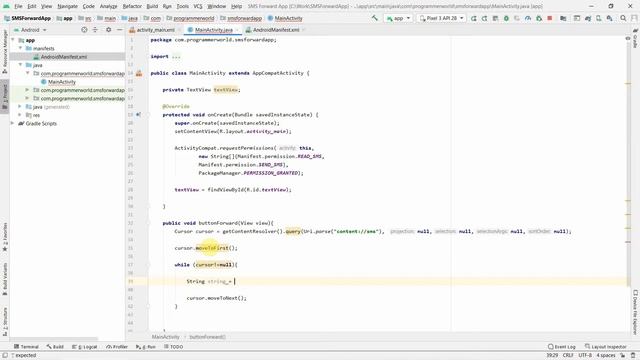This screenshot has height=360, width=640.
Task: Click the UTF-8 encoding in status bar
Action: pyautogui.click(x=585, y=356)
